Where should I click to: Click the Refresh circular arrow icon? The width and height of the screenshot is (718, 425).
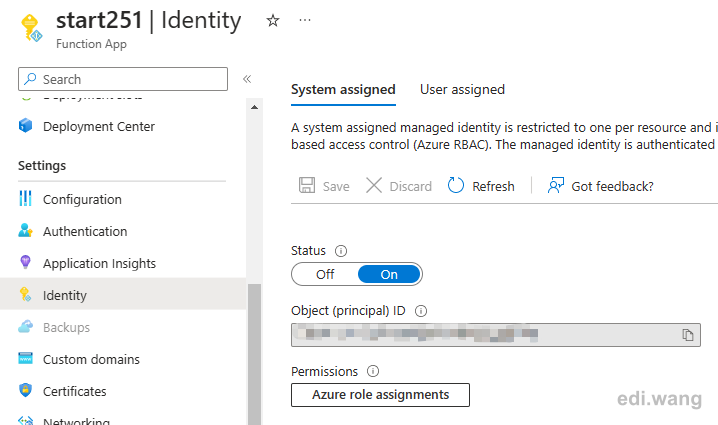click(x=456, y=185)
